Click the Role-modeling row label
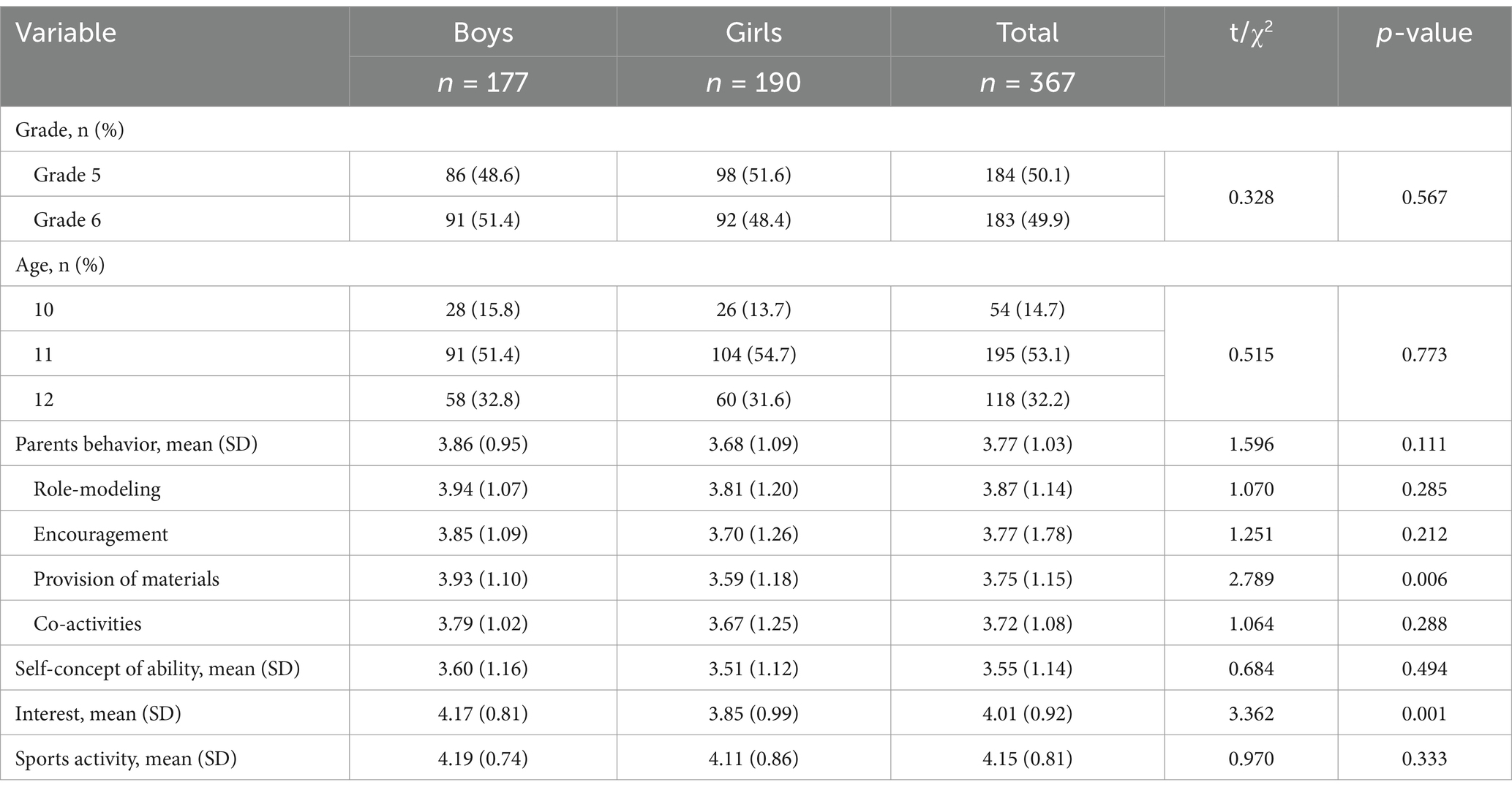This screenshot has height=793, width=1512. click(x=97, y=489)
